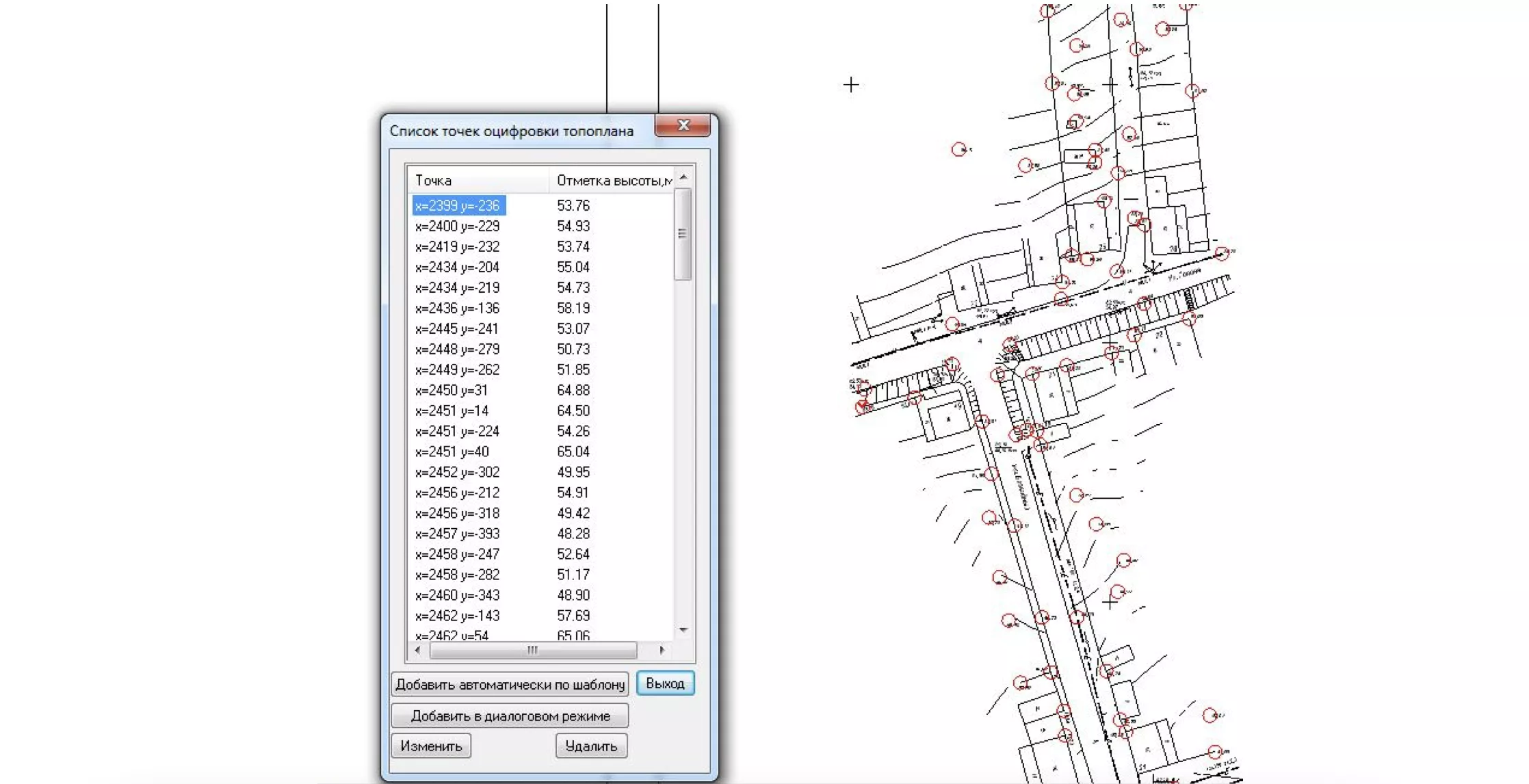Image resolution: width=1529 pixels, height=784 pixels.
Task: Click the list's scroll down arrow
Action: pyautogui.click(x=683, y=630)
